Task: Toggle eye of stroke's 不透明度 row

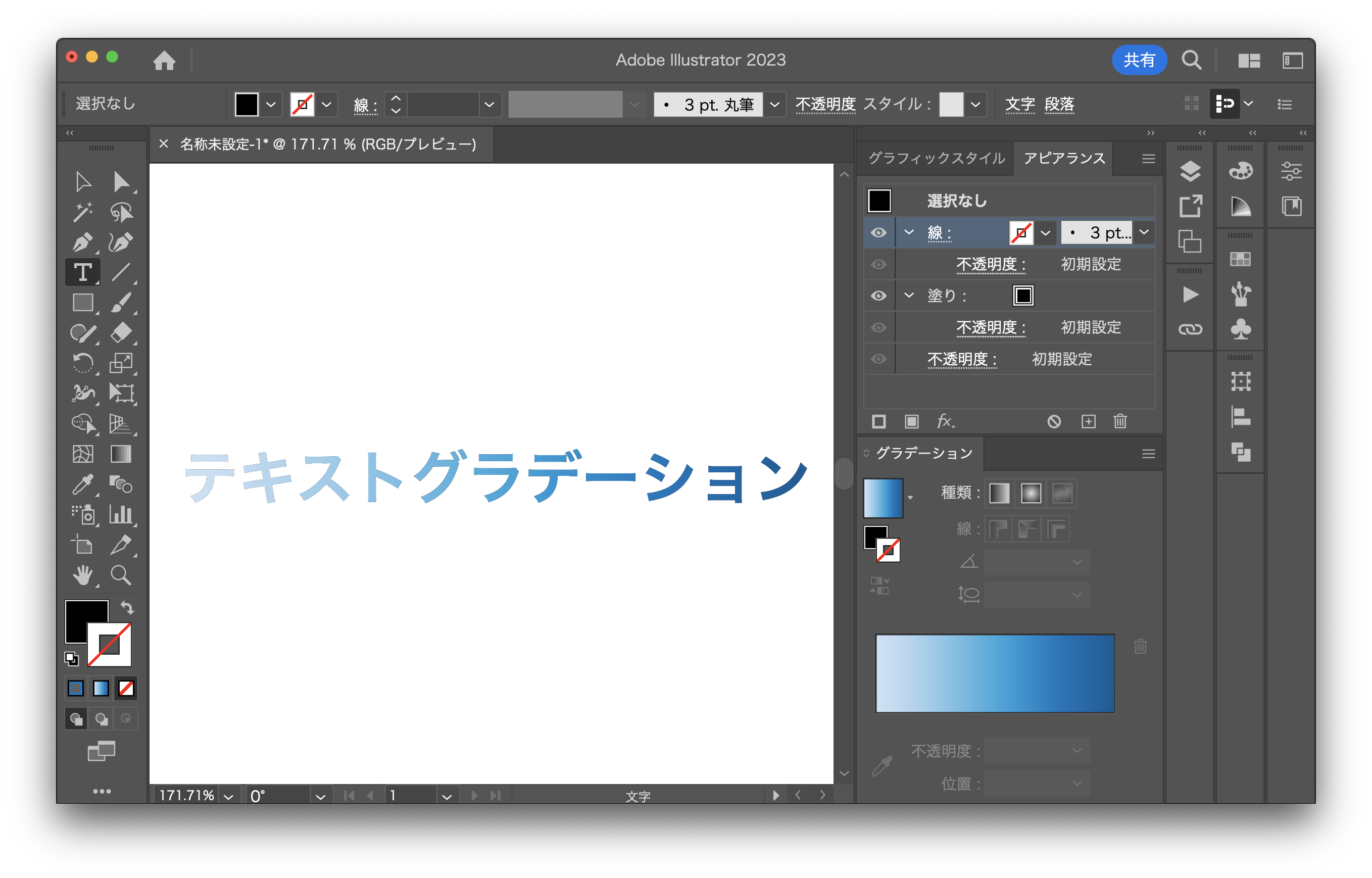Action: coord(879,264)
